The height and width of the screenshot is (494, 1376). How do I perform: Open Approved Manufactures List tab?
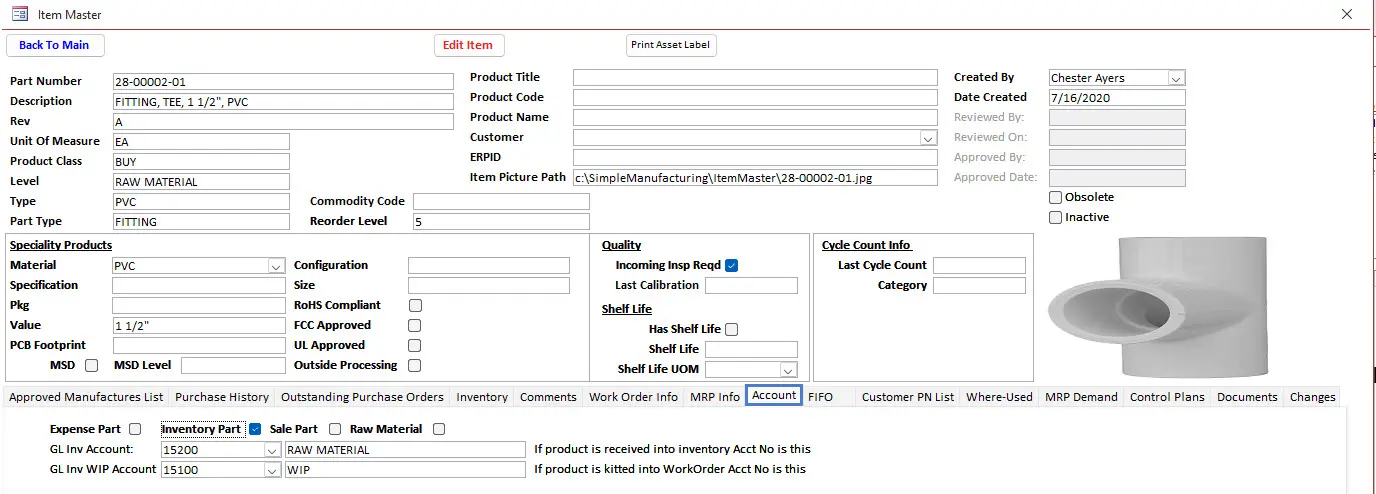(x=86, y=397)
